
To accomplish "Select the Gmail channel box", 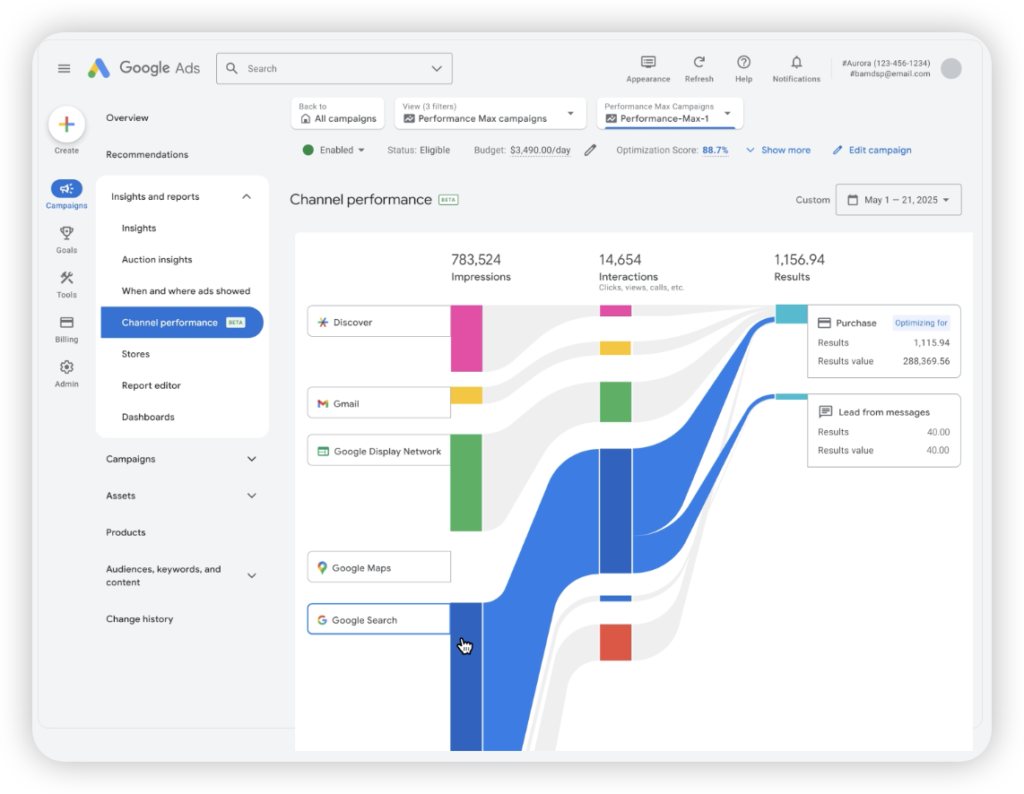I will pos(379,403).
